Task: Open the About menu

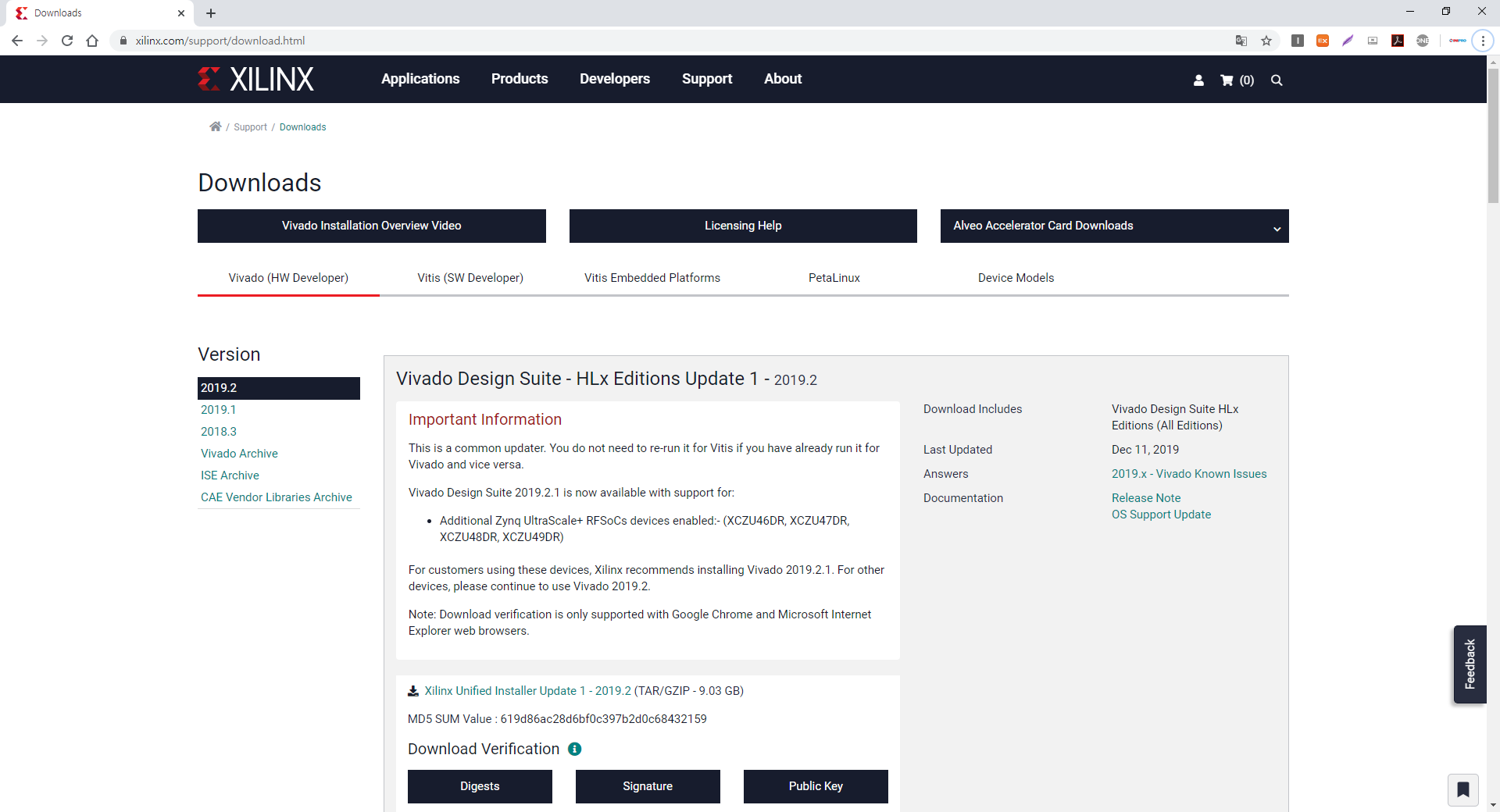Action: click(x=783, y=79)
